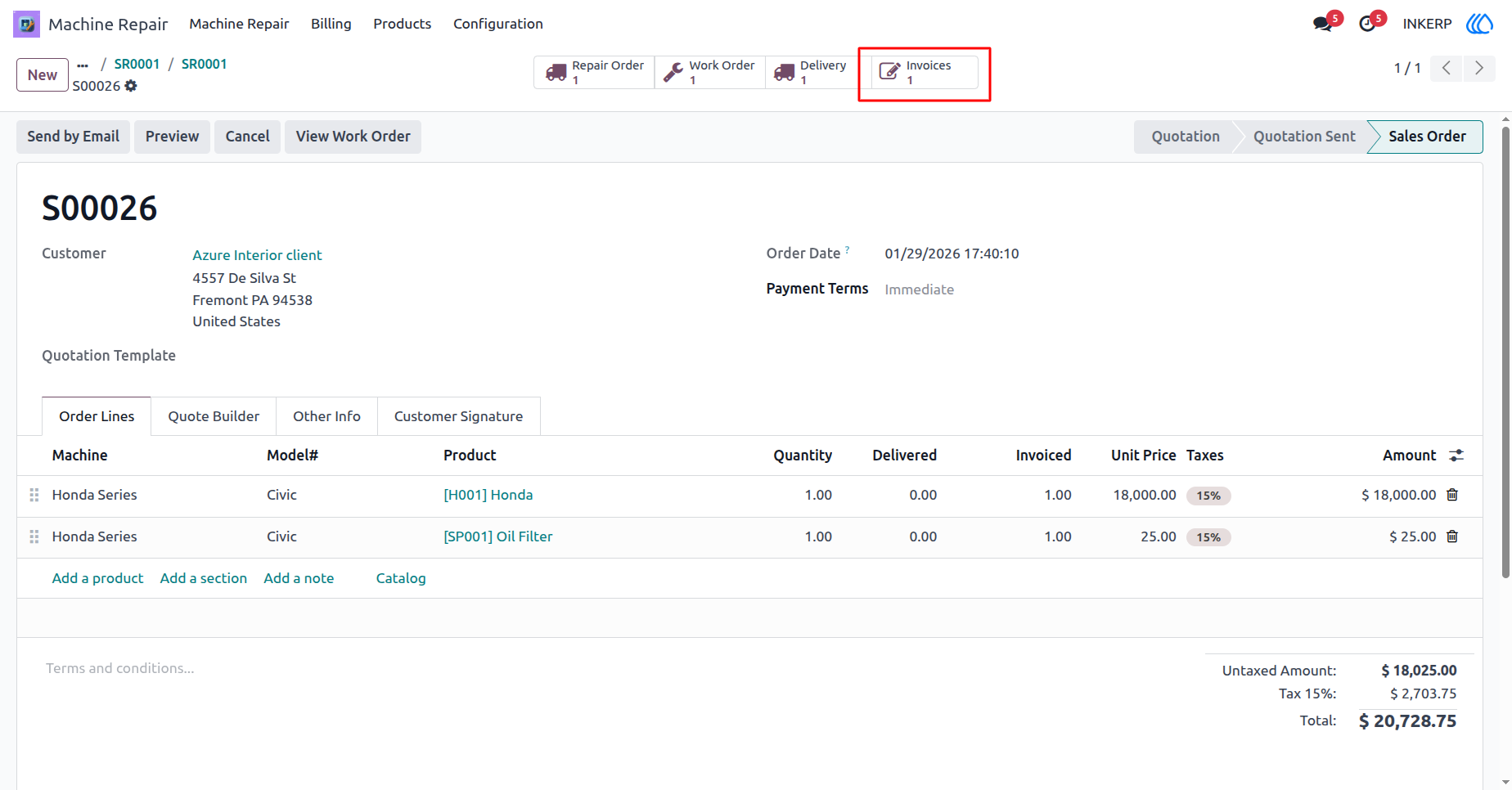Open the Repair Order smart button
Screen dimensions: 1512x790
[x=594, y=73]
